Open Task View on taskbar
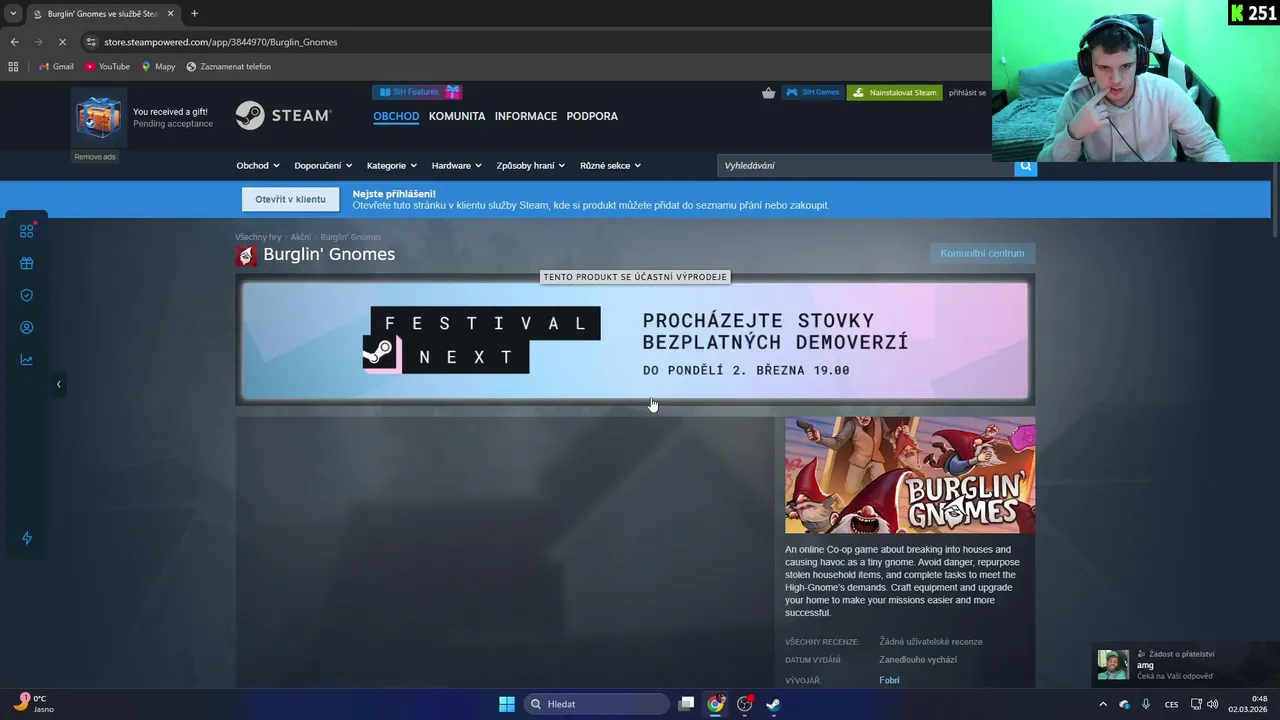This screenshot has width=1280, height=720. pos(686,704)
